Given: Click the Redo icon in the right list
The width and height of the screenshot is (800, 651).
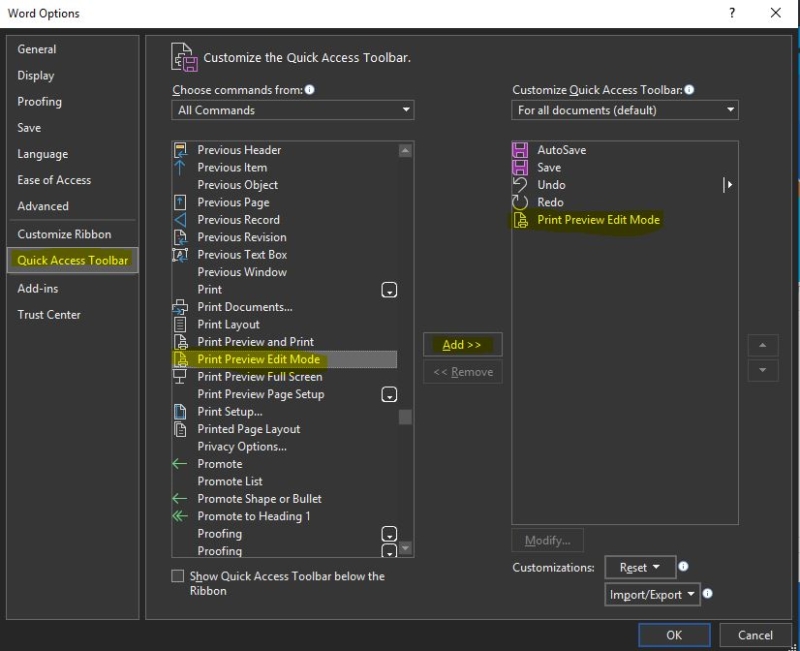Looking at the screenshot, I should point(519,202).
